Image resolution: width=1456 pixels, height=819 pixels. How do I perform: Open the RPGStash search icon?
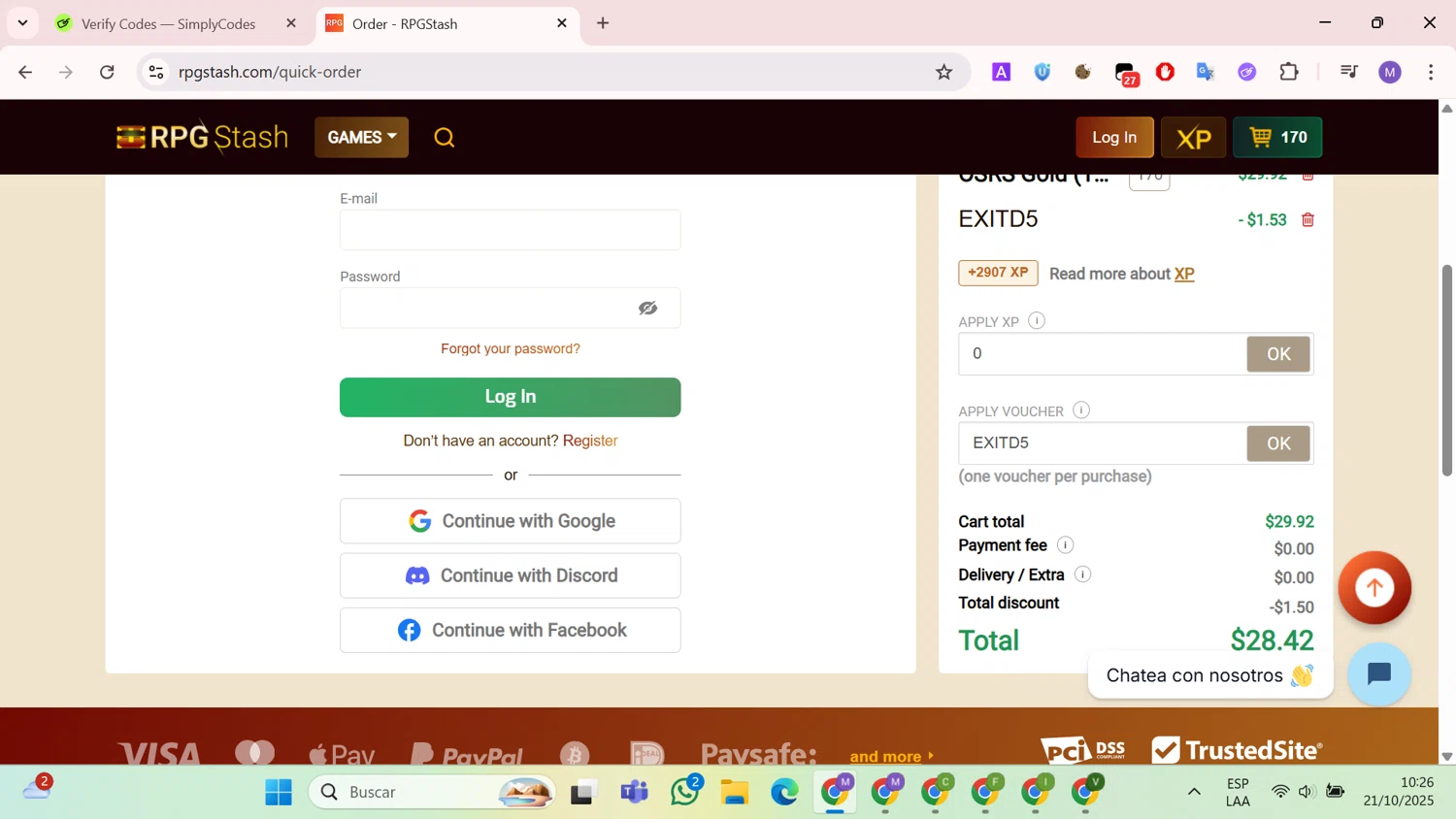445,138
